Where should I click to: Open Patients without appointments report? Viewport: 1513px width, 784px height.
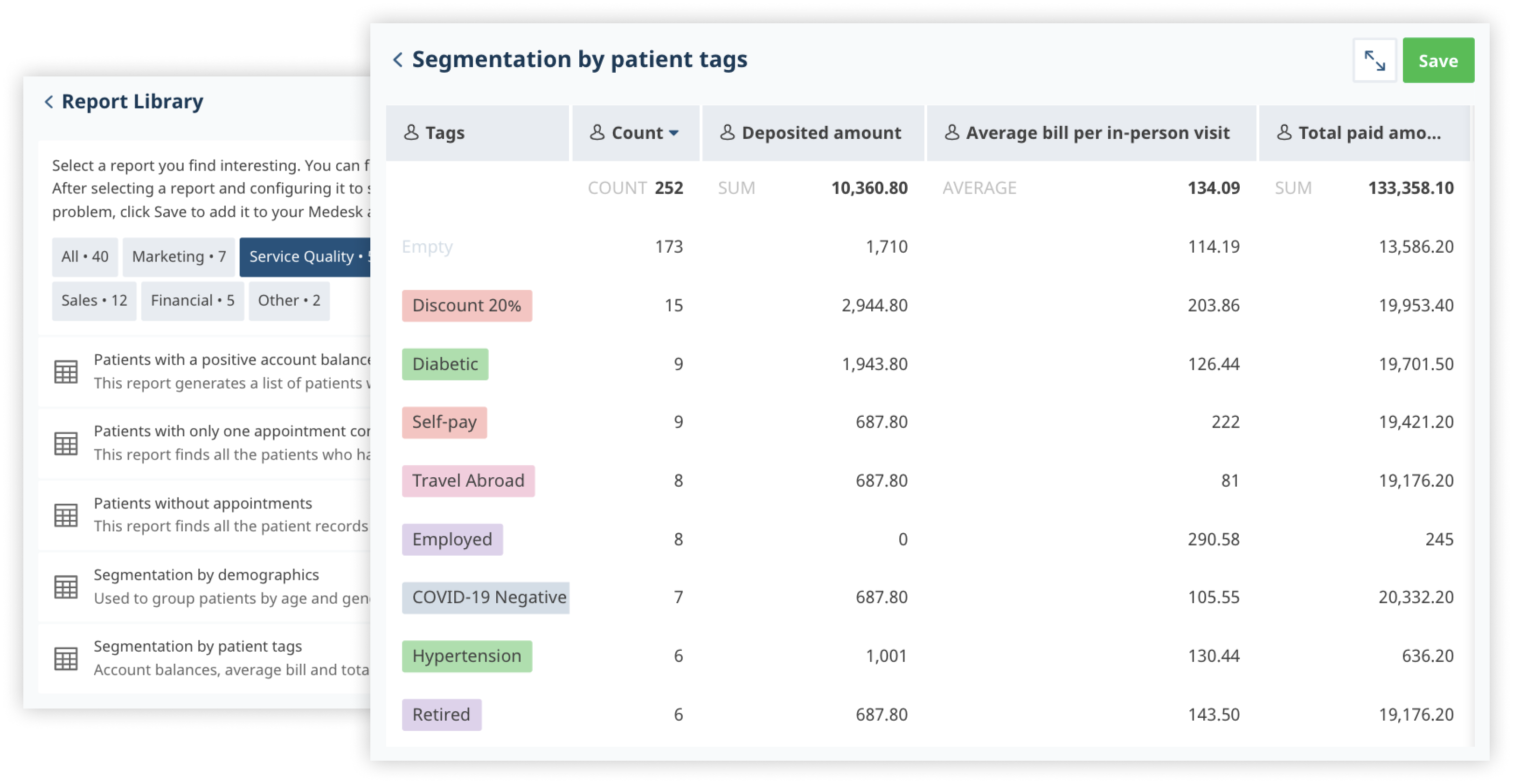coord(204,515)
